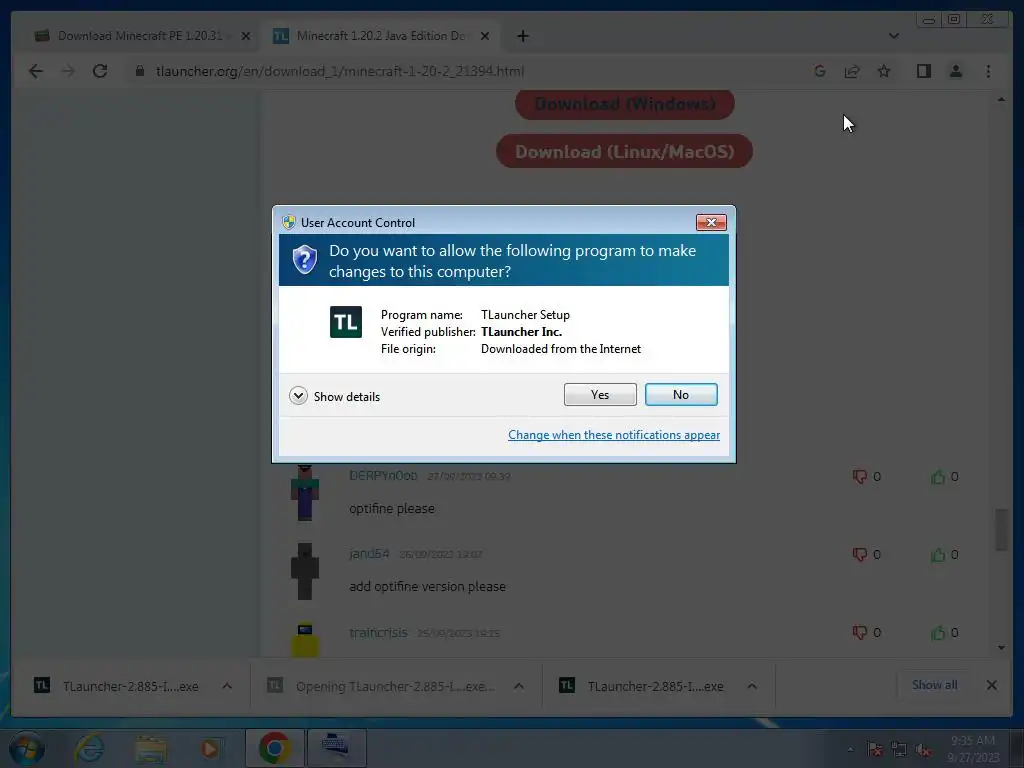The height and width of the screenshot is (768, 1024).
Task: Open Windows Media Player from taskbar
Action: pyautogui.click(x=210, y=748)
